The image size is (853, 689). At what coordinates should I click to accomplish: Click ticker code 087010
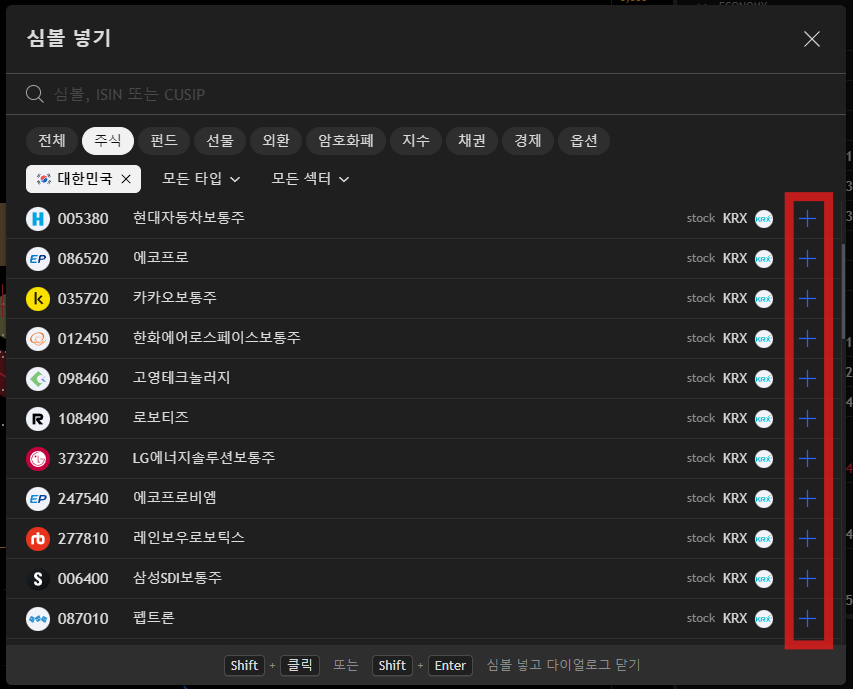coord(83,619)
